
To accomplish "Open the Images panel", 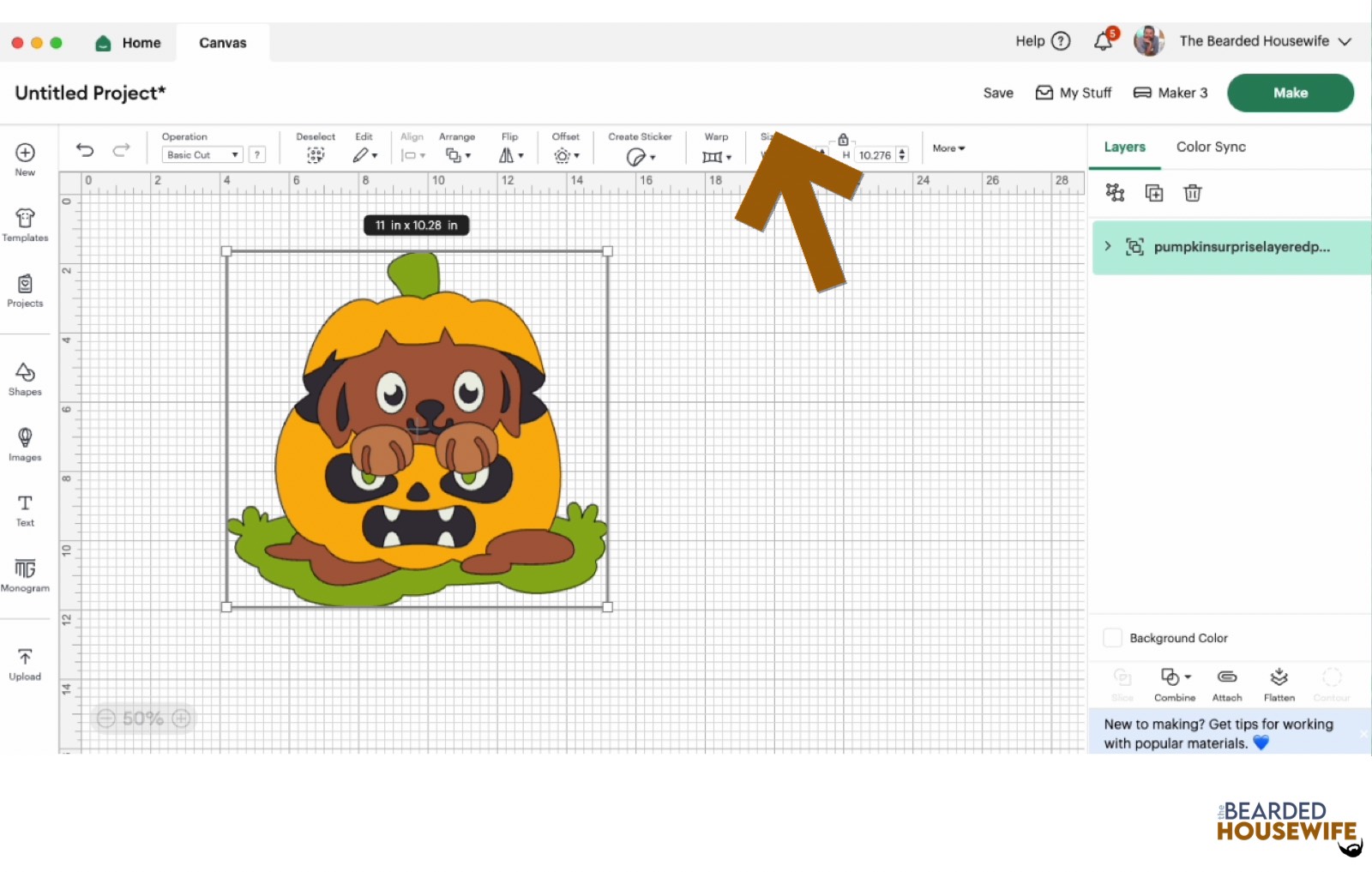I will [x=25, y=443].
